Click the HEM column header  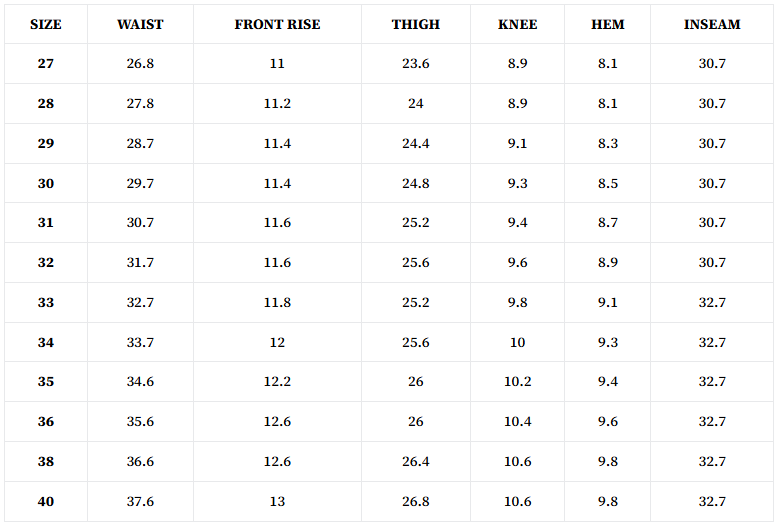click(x=607, y=24)
